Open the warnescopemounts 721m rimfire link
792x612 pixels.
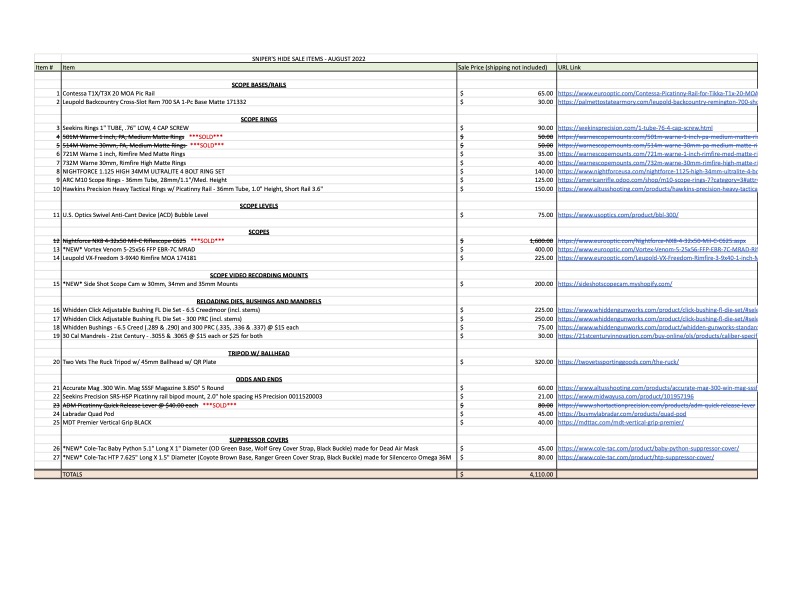click(657, 154)
